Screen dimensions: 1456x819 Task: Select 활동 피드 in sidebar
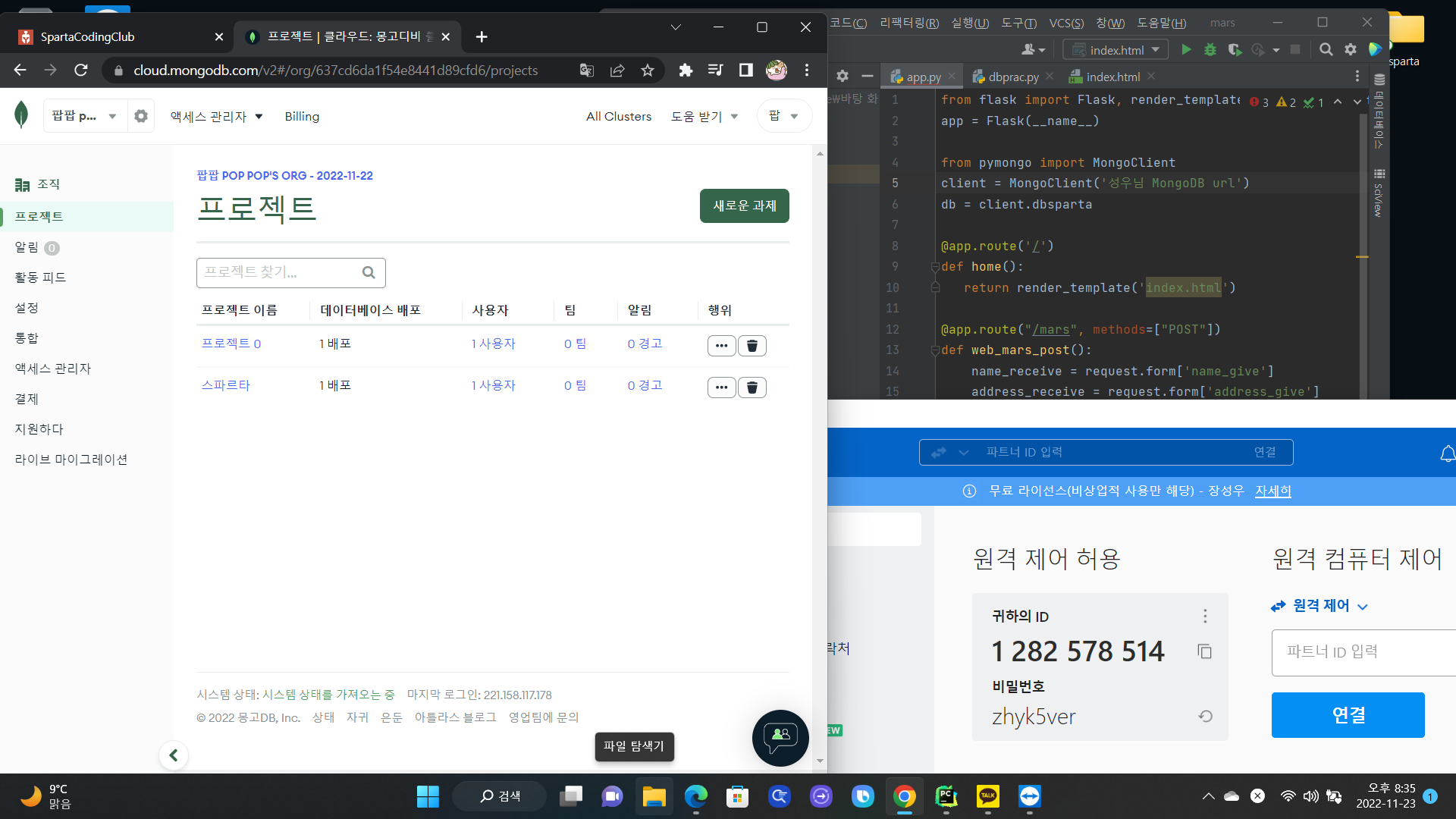tap(40, 278)
